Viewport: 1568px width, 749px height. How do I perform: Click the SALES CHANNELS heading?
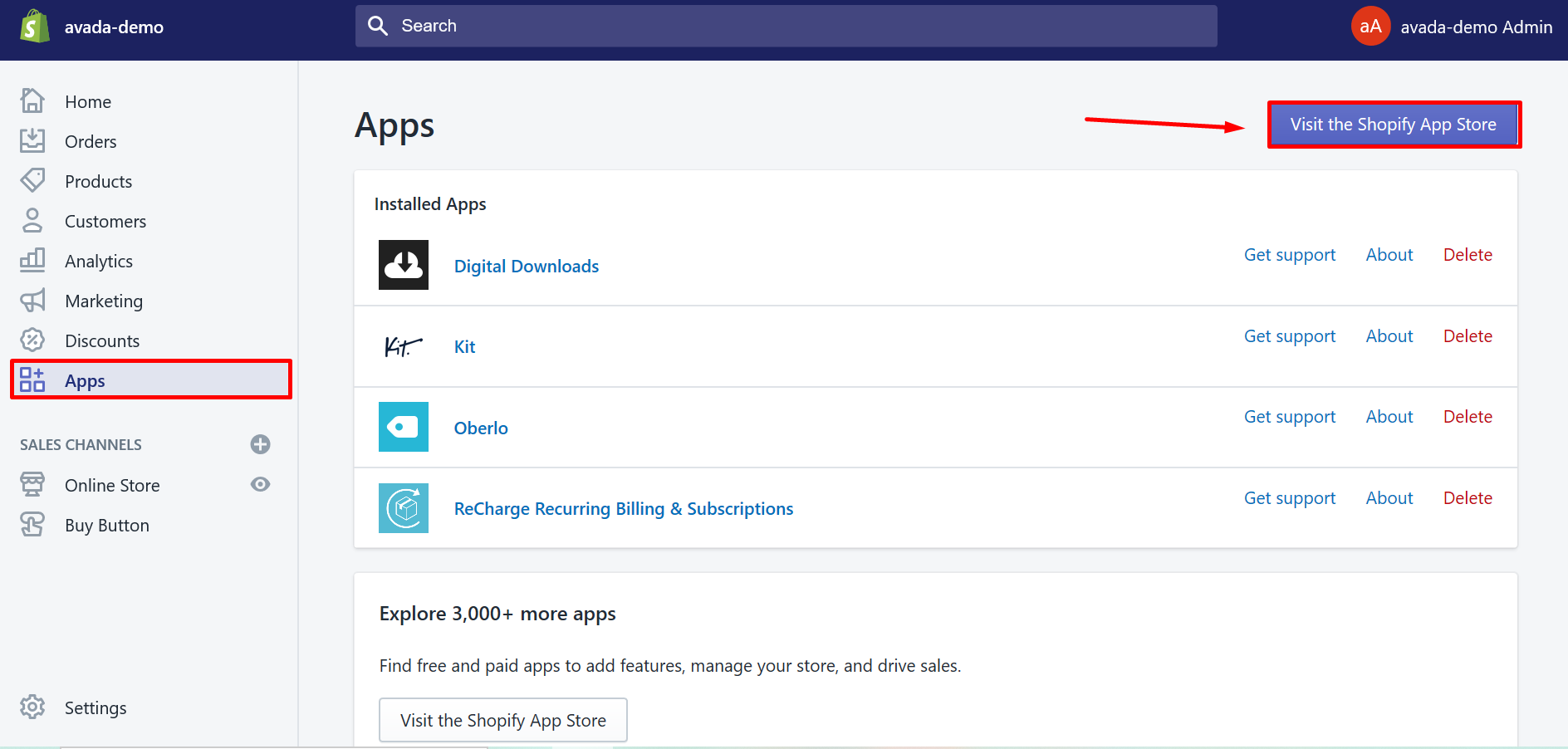click(x=81, y=444)
